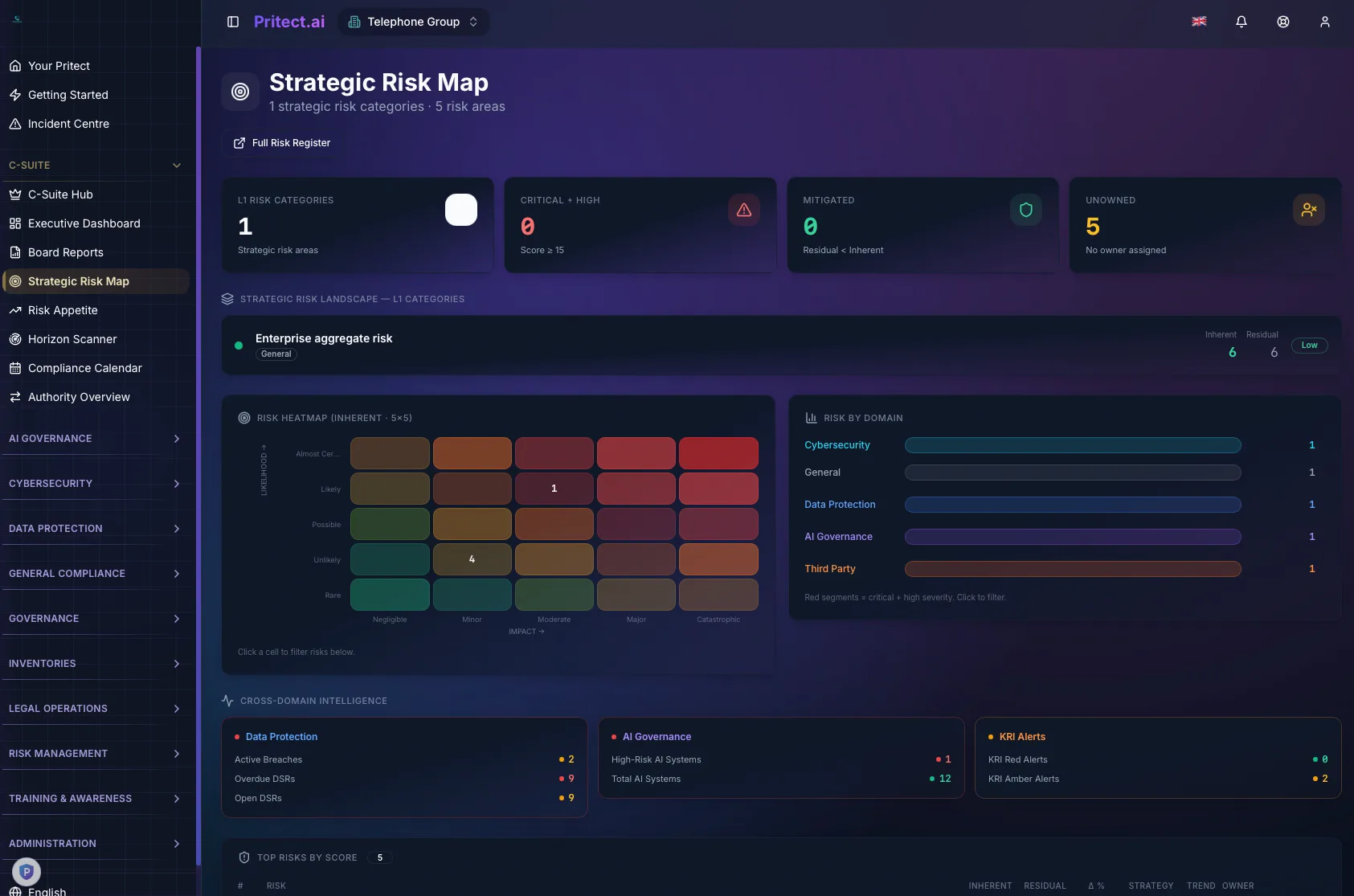Click the Pritect.ai logo
1354x896 pixels.
[x=289, y=22]
